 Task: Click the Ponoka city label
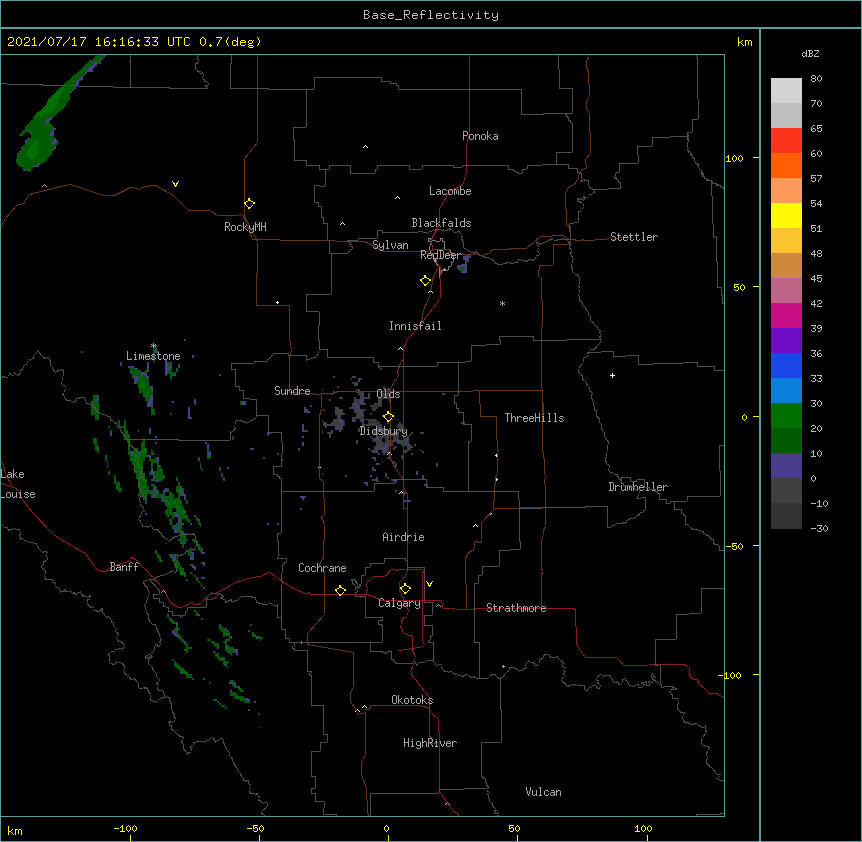480,136
